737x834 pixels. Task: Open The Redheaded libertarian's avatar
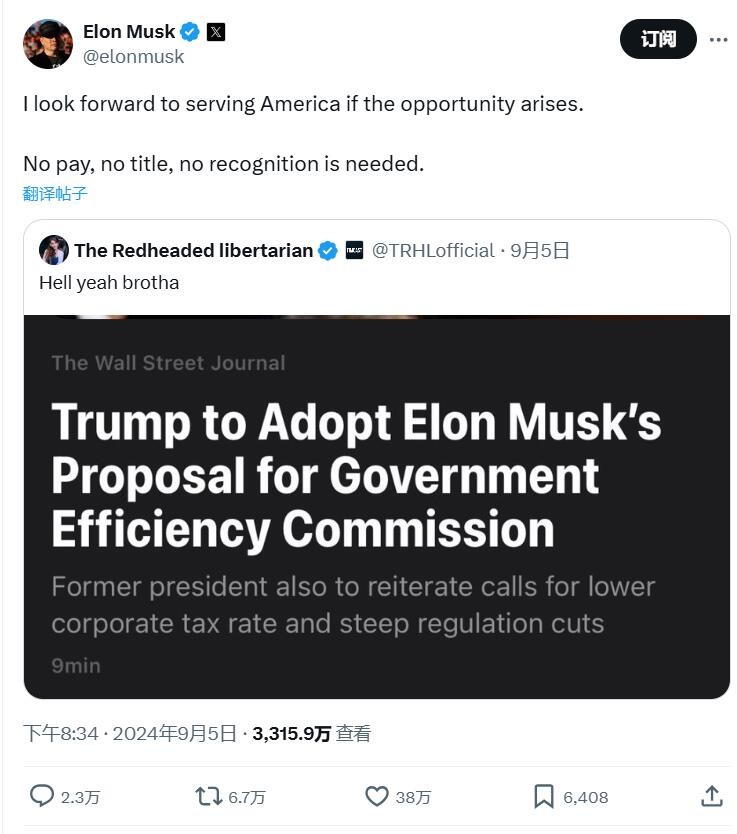[54, 250]
